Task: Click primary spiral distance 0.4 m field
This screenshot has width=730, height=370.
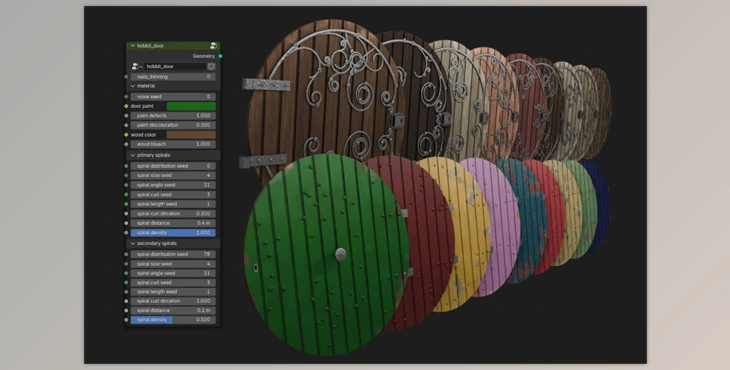Action: (x=173, y=223)
